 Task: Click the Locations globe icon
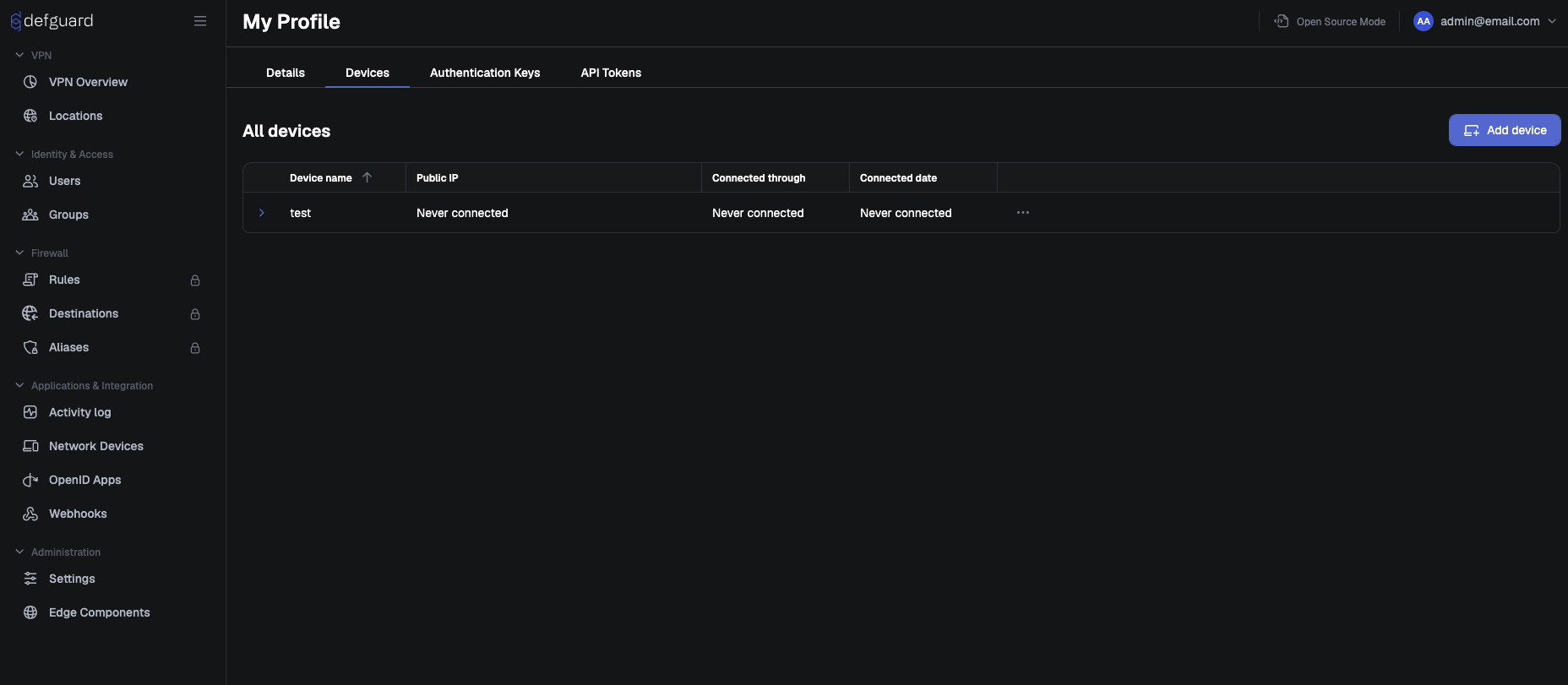point(30,116)
